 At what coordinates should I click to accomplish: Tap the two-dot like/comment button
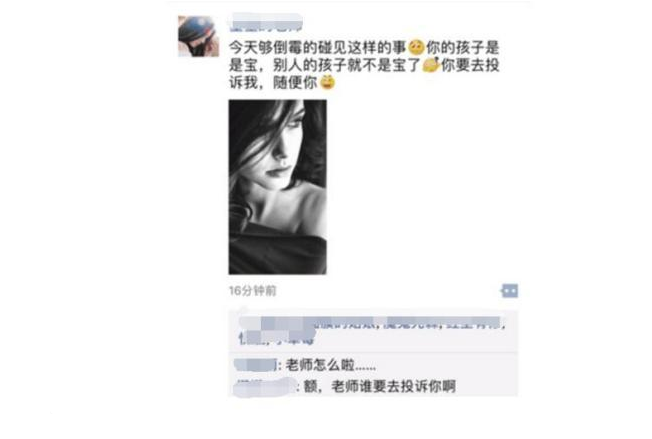click(x=510, y=291)
